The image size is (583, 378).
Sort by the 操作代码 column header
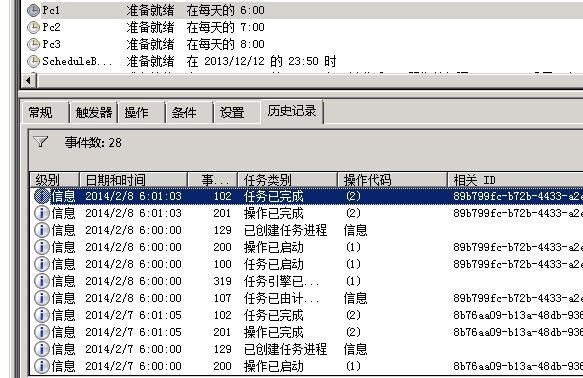(x=393, y=180)
